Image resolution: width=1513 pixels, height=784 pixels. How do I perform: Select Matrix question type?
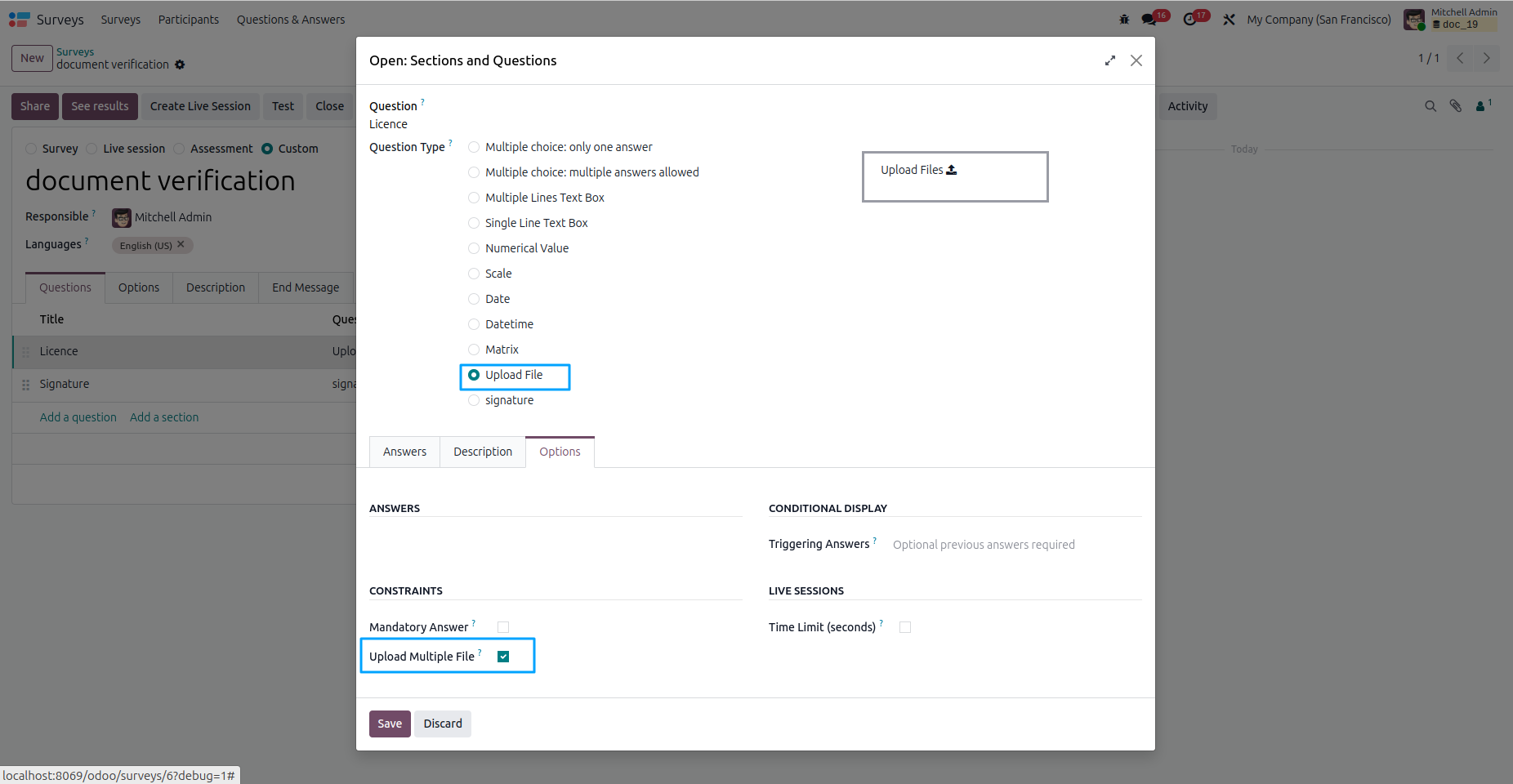(474, 350)
